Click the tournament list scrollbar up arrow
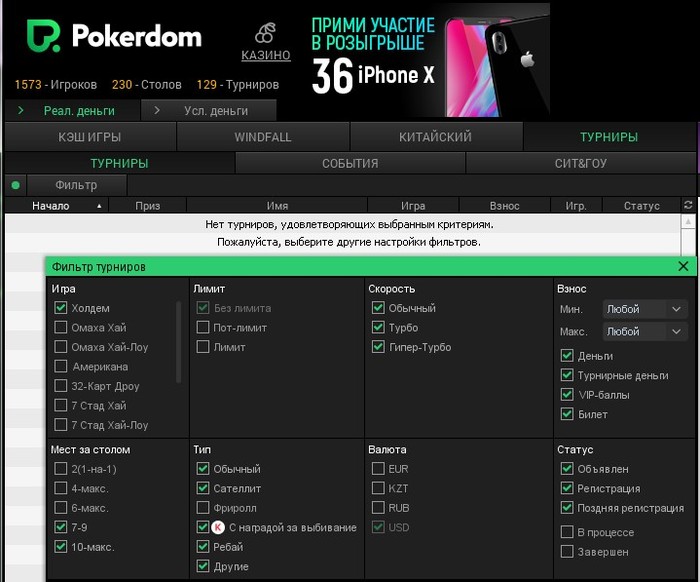Viewport: 700px width, 582px height. click(688, 221)
